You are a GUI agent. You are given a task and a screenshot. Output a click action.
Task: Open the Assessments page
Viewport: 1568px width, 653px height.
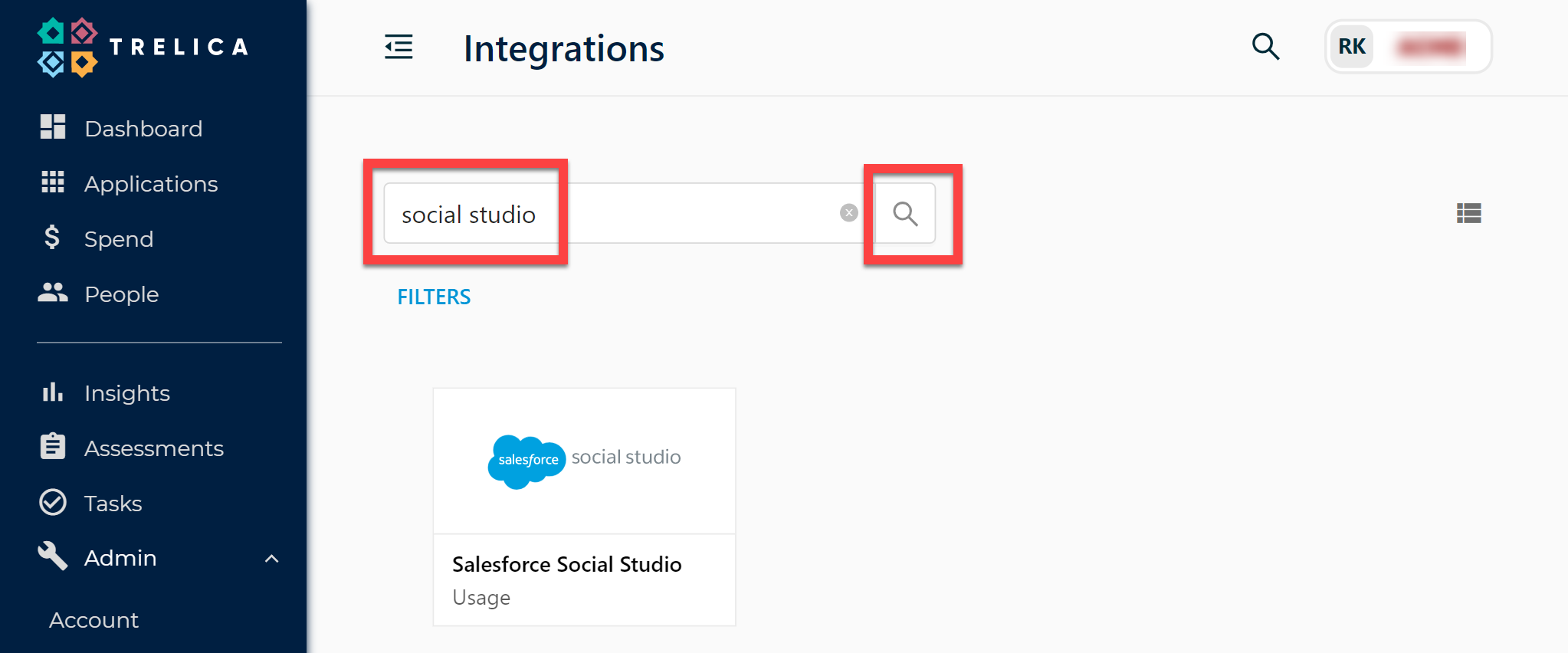tap(154, 448)
